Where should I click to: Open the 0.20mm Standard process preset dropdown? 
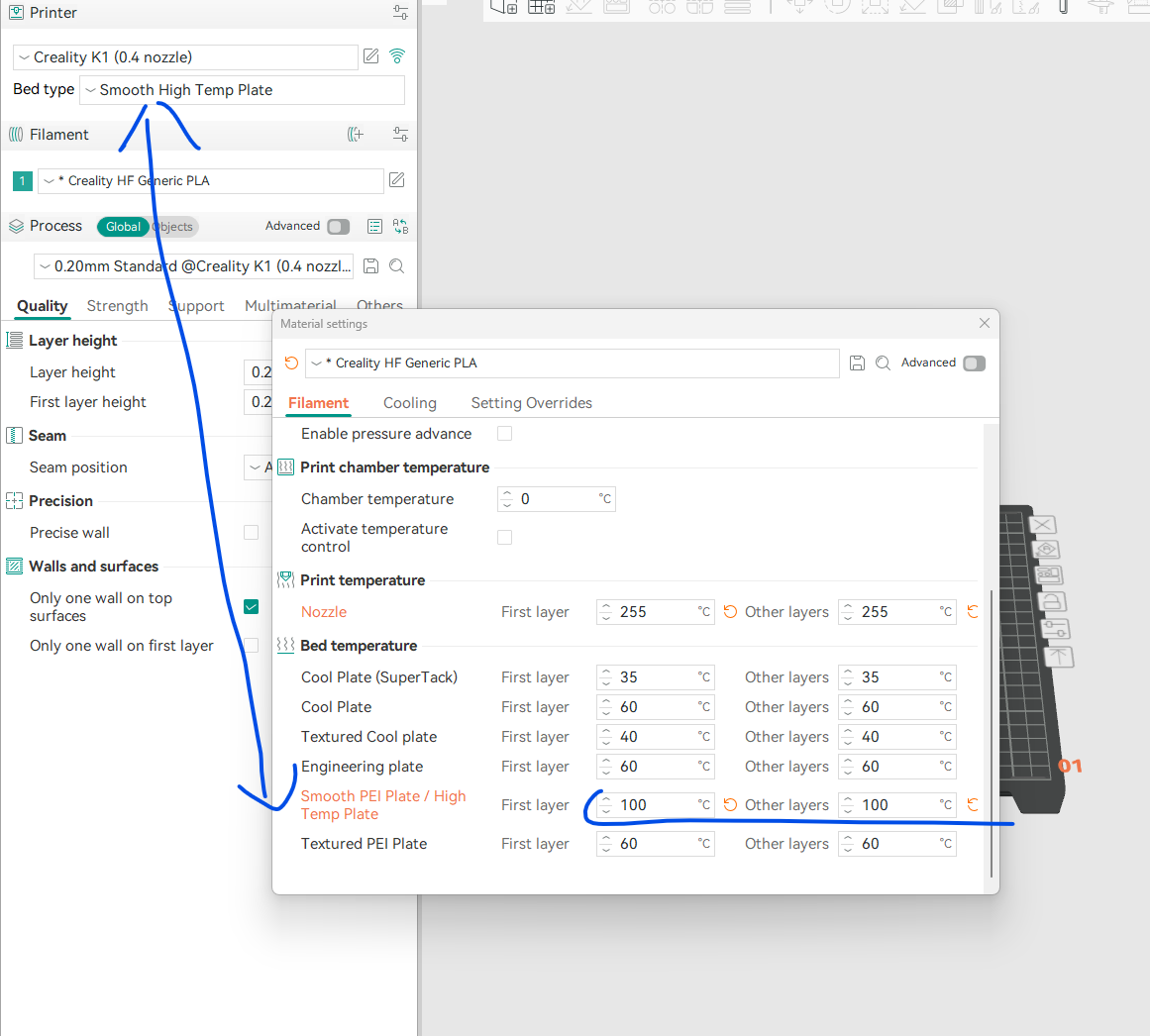[x=194, y=266]
